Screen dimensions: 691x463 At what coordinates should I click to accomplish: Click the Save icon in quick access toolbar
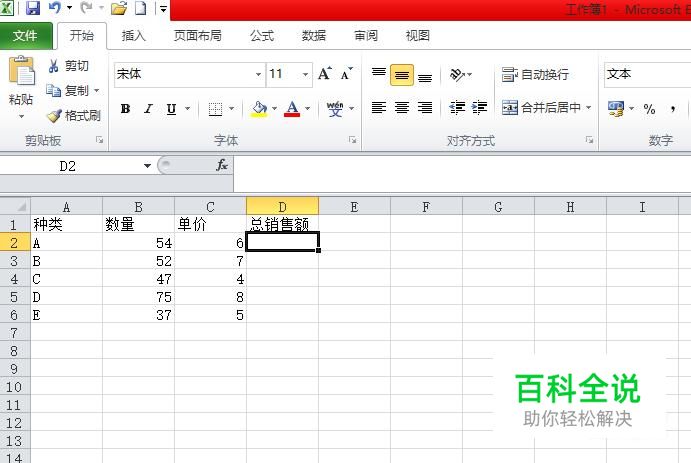tap(33, 8)
